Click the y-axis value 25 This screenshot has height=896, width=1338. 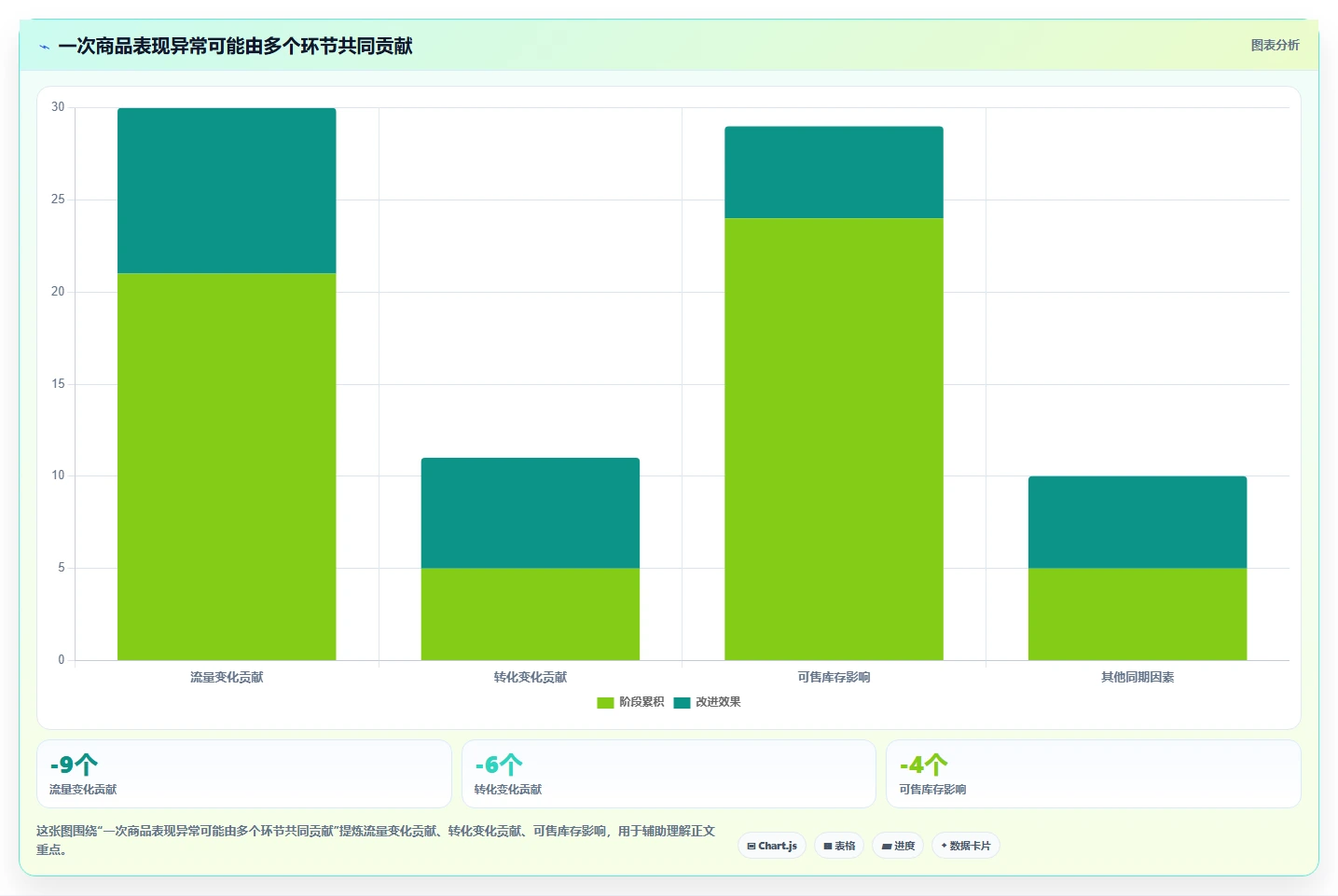click(58, 200)
